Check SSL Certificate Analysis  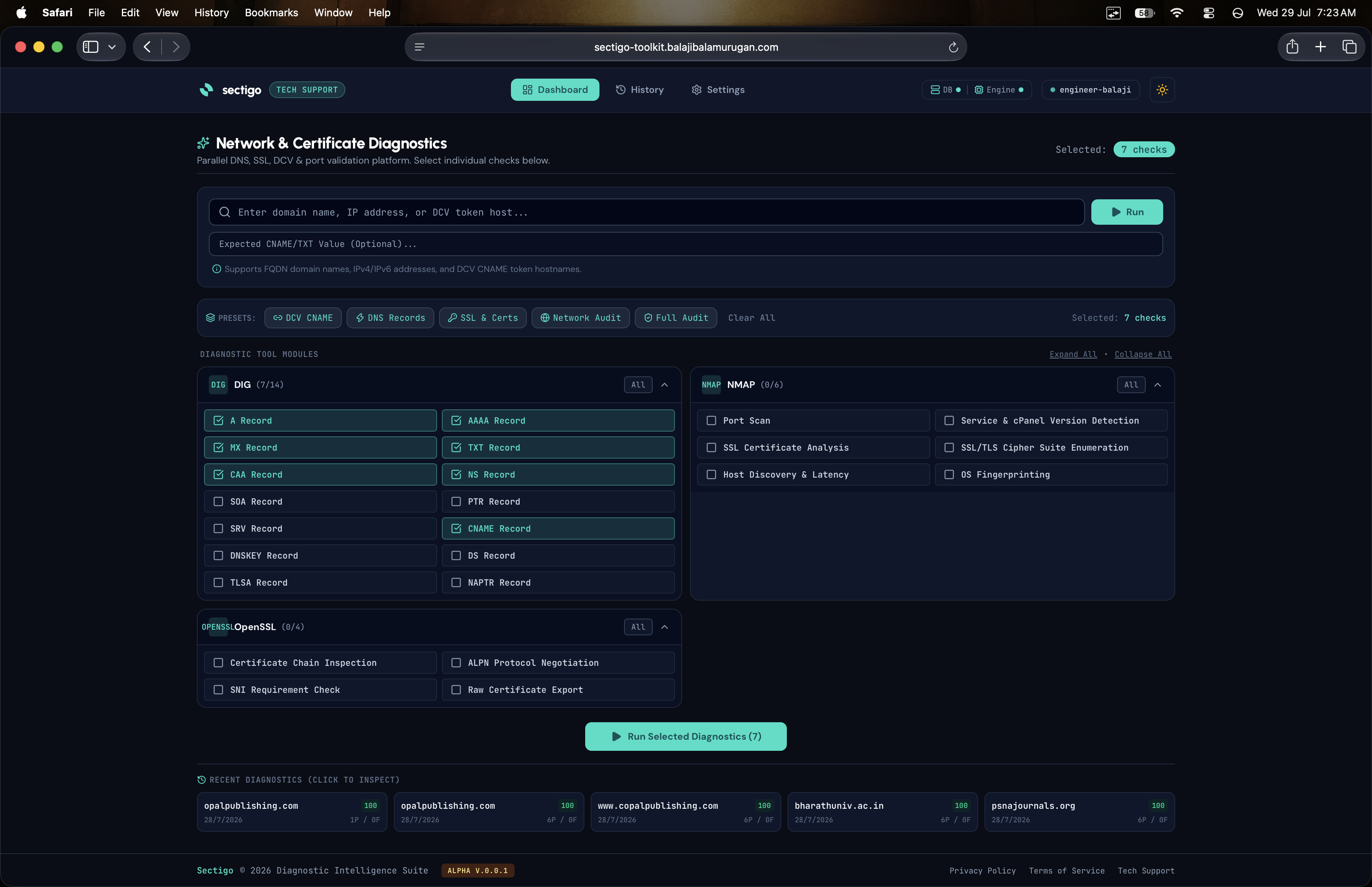coord(711,447)
